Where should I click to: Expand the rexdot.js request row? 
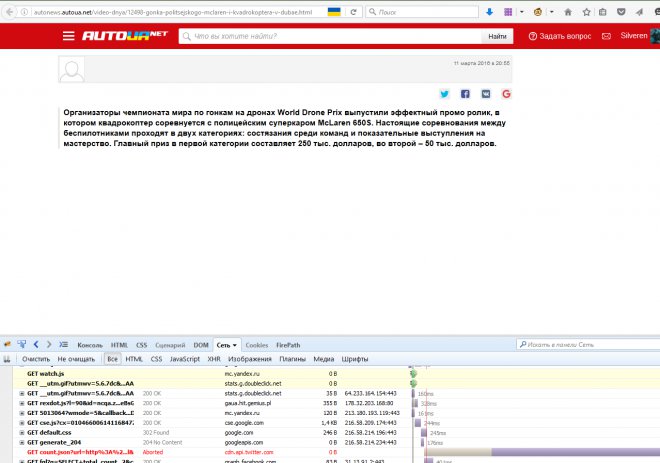(x=22, y=403)
